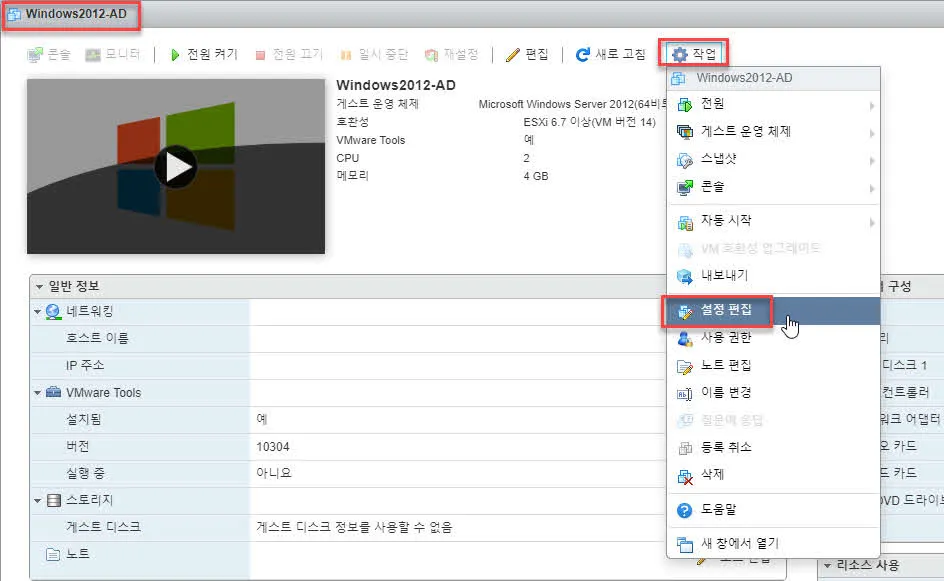Click the 호스트 이름 row label
The height and width of the screenshot is (581, 944).
click(x=97, y=338)
